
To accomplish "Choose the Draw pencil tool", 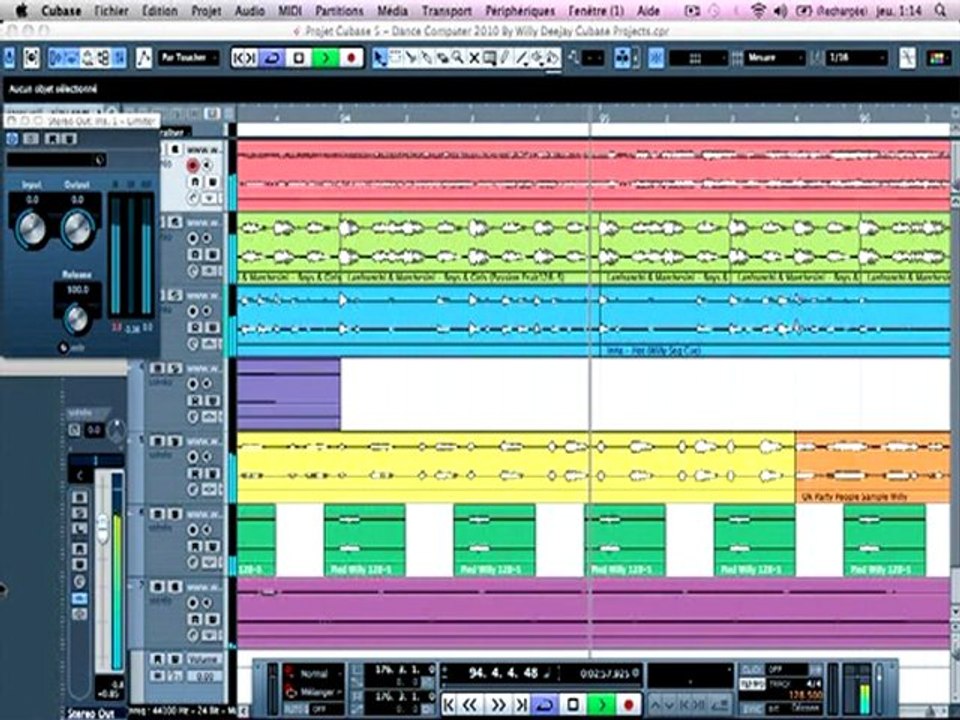I will coord(505,58).
